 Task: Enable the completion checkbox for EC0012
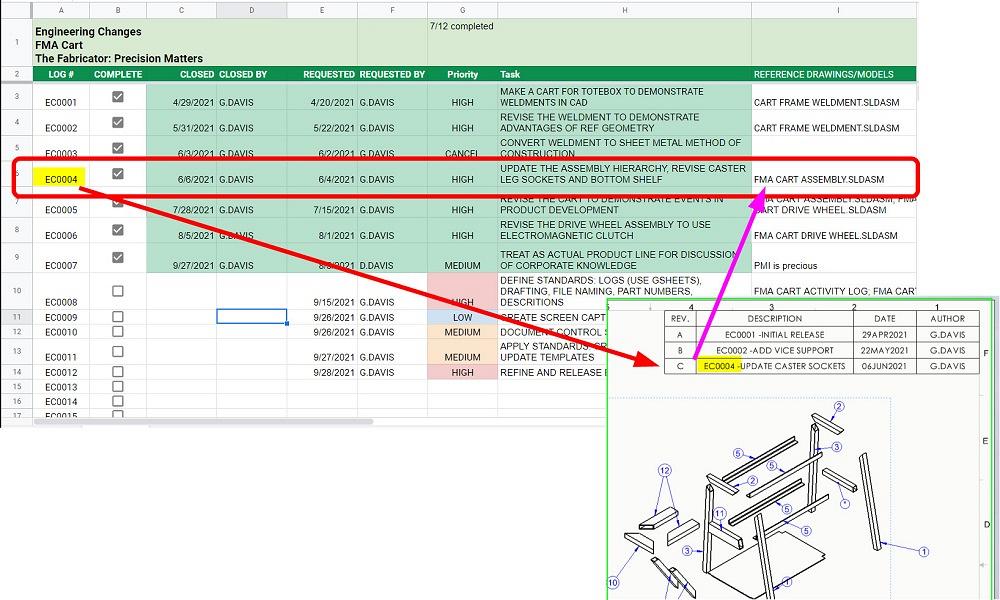(x=118, y=371)
